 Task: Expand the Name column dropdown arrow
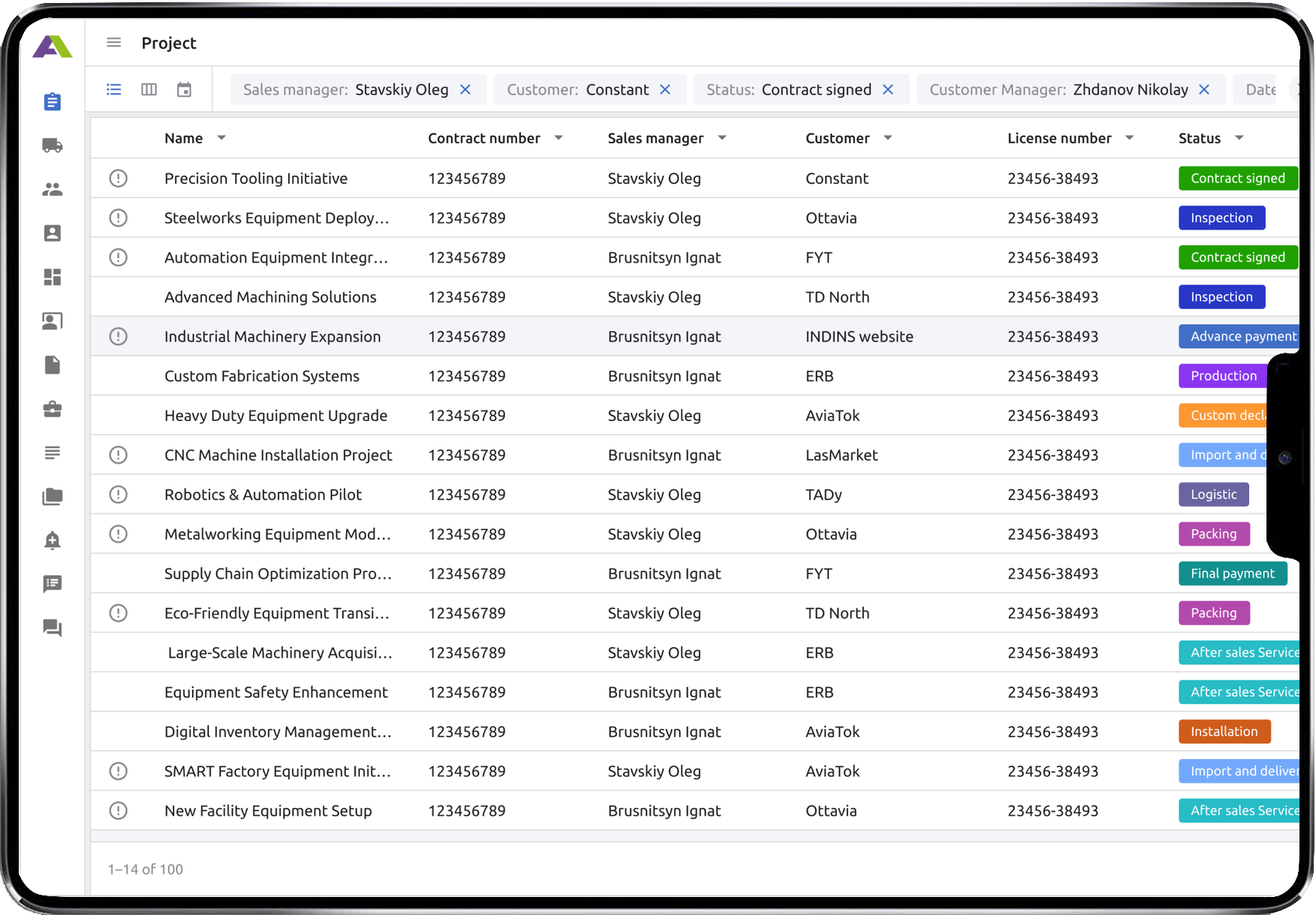click(x=221, y=138)
